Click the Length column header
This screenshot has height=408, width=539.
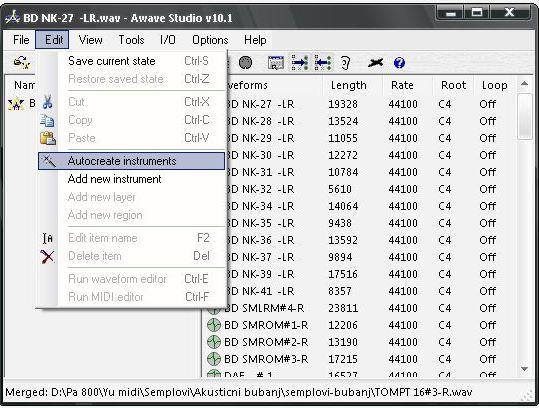[353, 85]
